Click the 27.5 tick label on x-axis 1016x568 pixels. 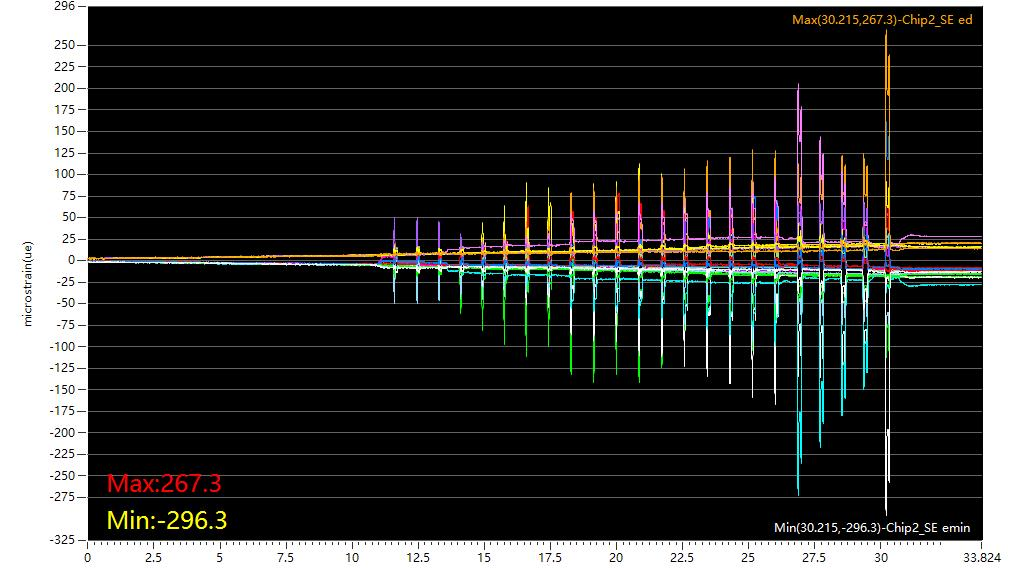click(x=814, y=558)
